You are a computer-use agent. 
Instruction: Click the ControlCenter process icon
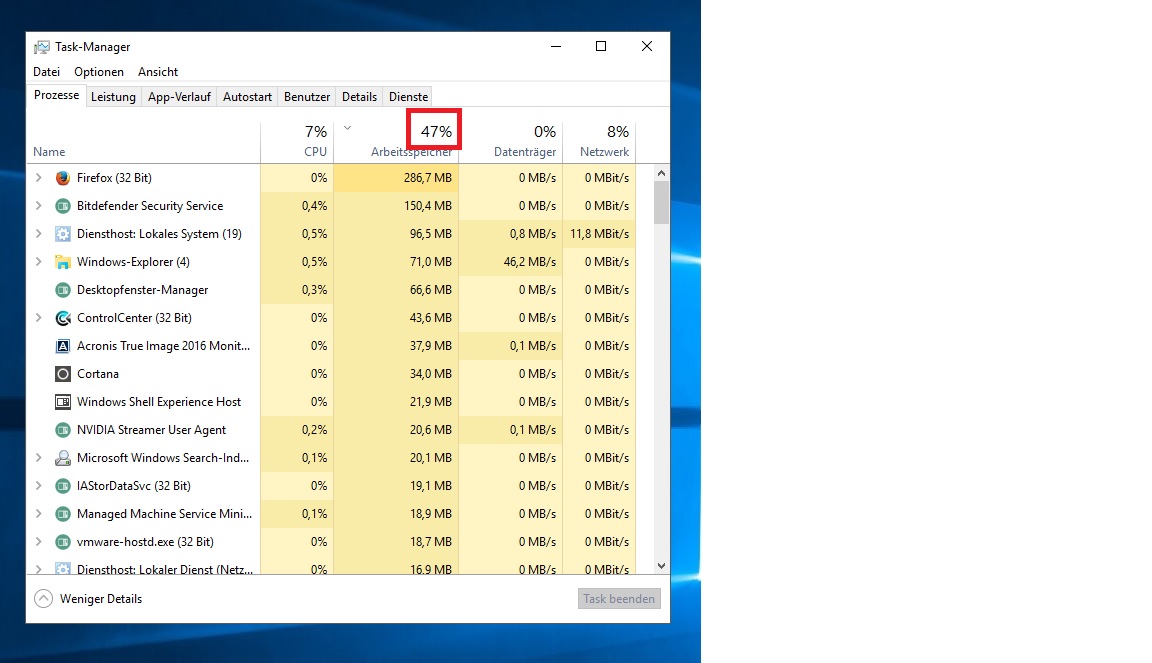[63, 318]
